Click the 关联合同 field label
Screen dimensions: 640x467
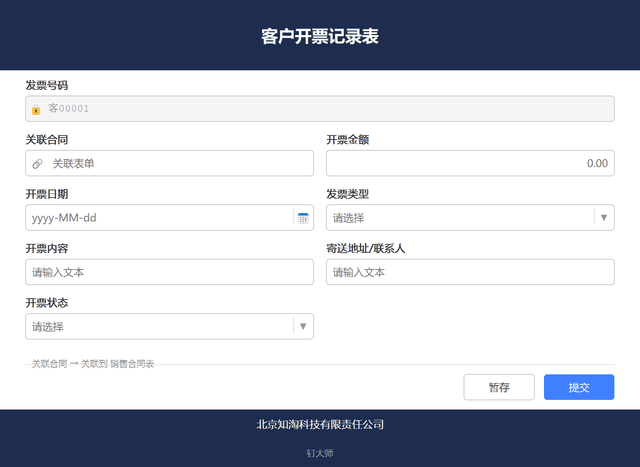point(47,140)
